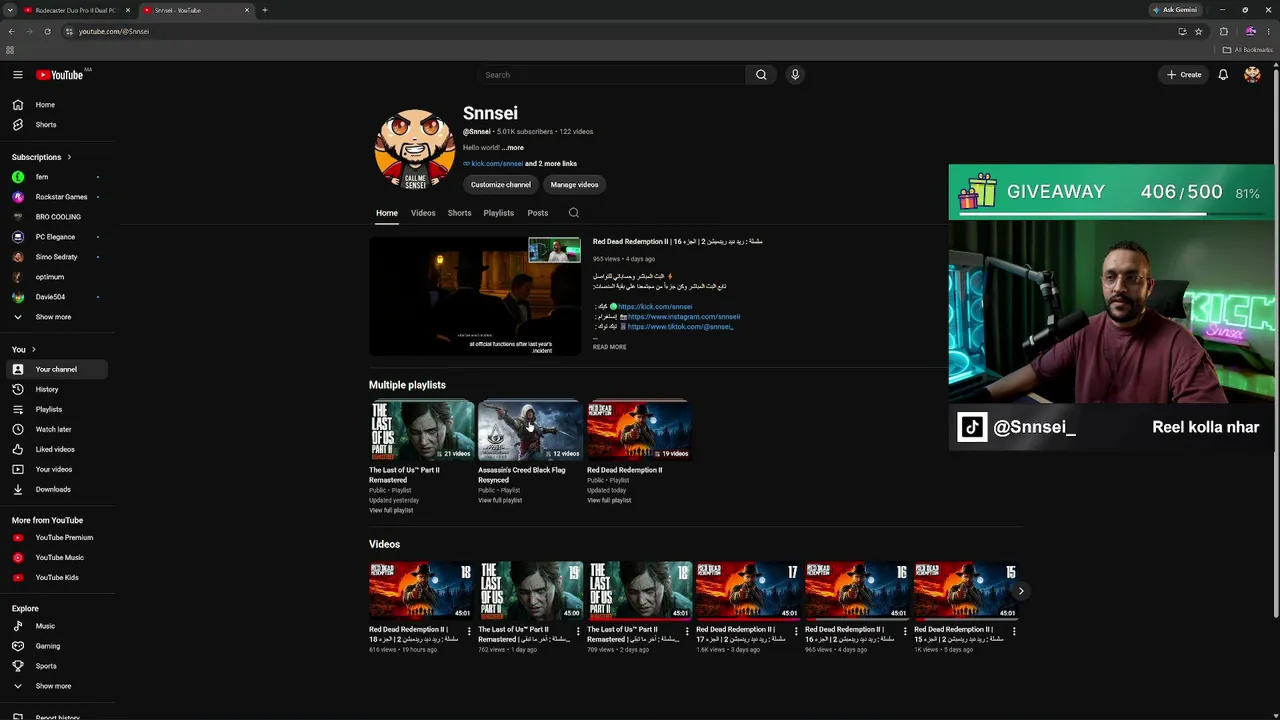Go back in the browser
1280x720 pixels.
point(11,31)
